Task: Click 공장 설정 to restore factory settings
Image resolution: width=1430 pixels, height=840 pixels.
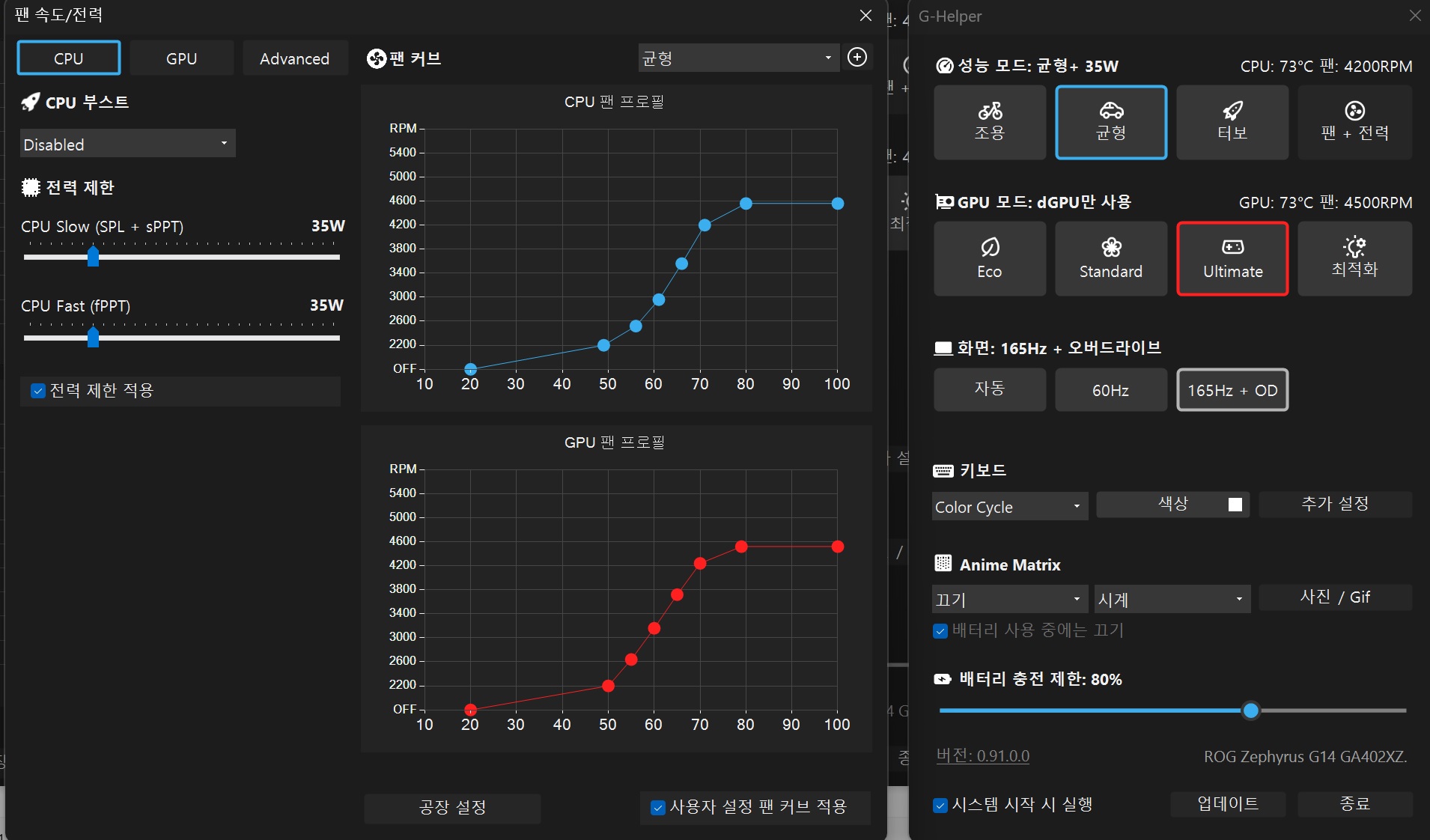Action: pyautogui.click(x=451, y=808)
